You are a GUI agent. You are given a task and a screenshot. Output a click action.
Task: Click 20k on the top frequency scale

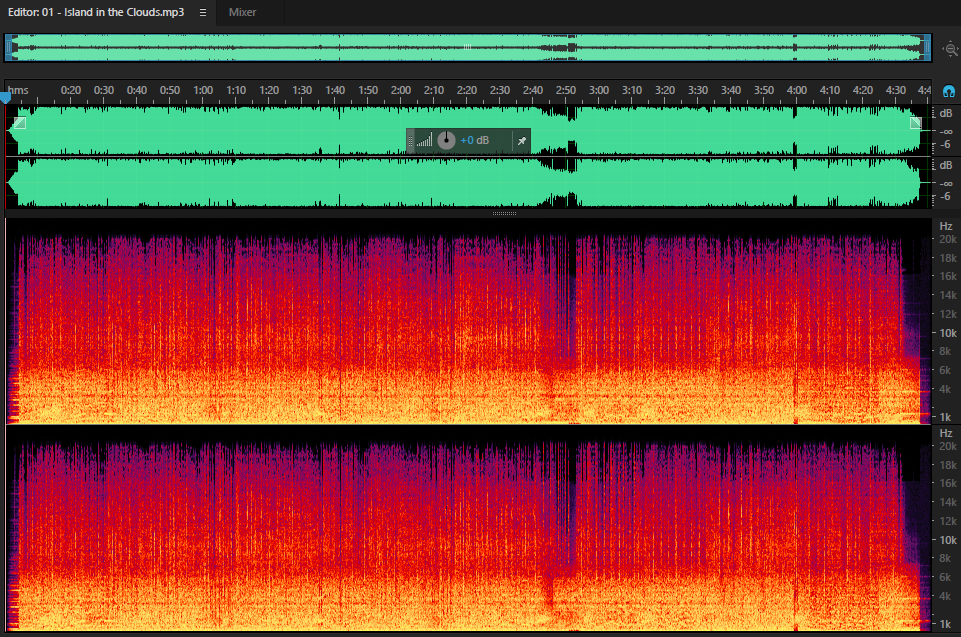tap(948, 239)
